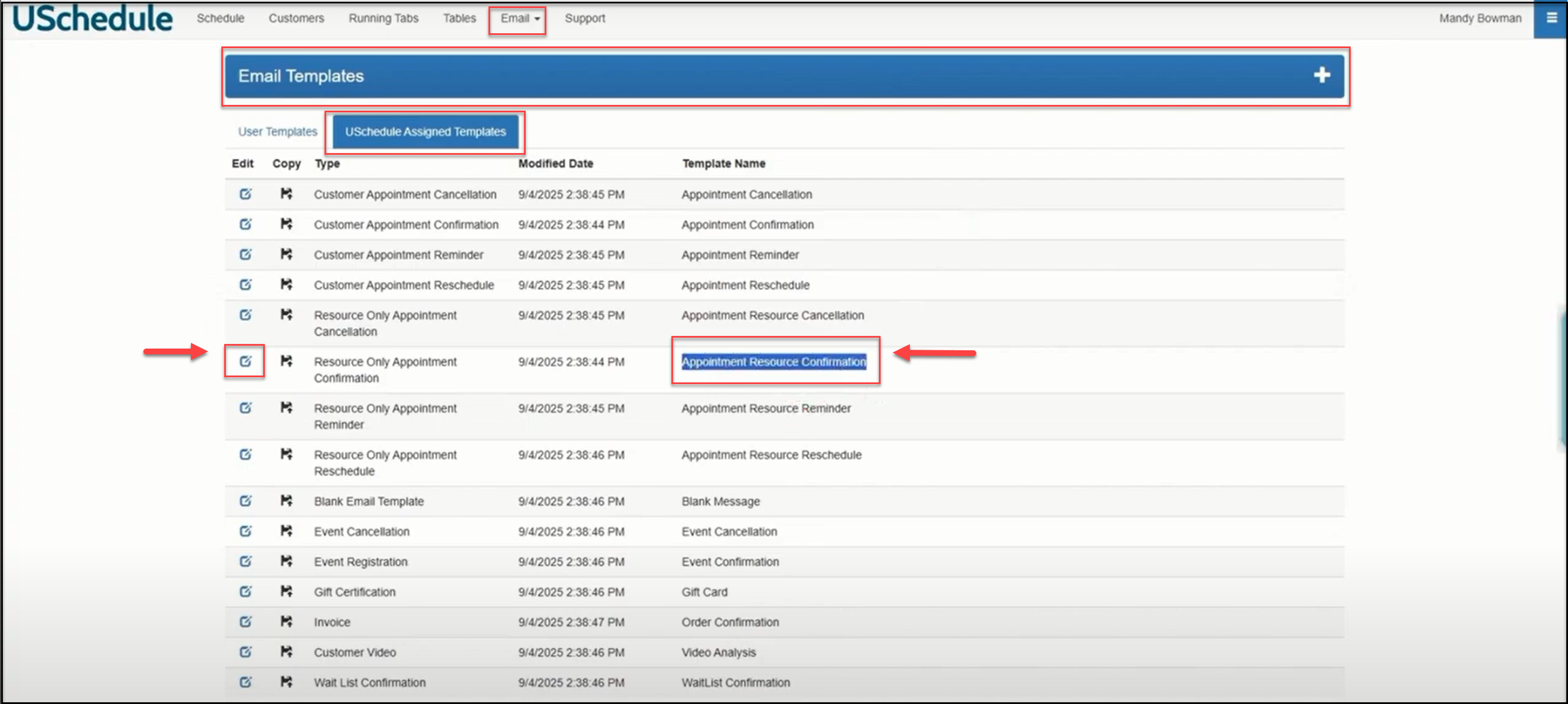The width and height of the screenshot is (1568, 704).
Task: Edit the Customer Appointment Reminder template
Action: tap(245, 255)
